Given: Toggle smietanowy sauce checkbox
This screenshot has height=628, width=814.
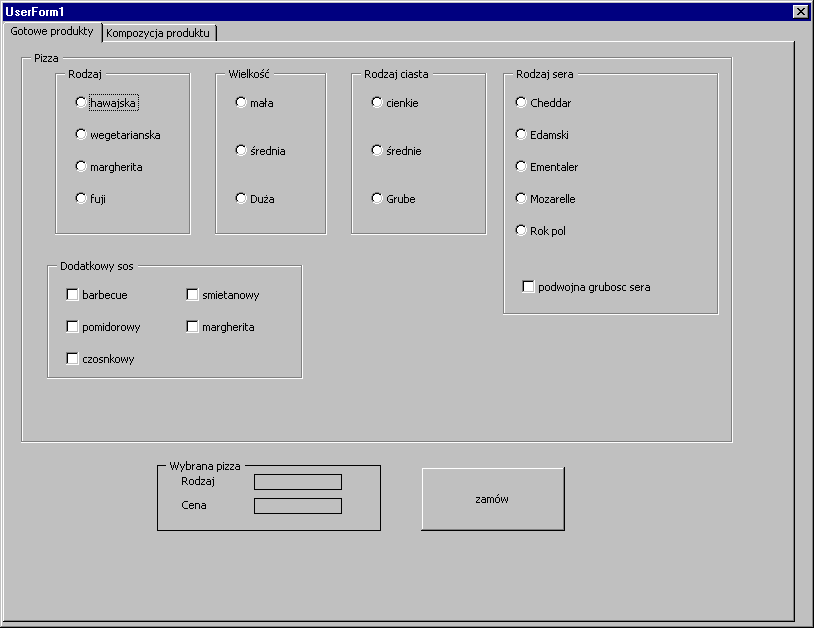Looking at the screenshot, I should click(x=193, y=295).
